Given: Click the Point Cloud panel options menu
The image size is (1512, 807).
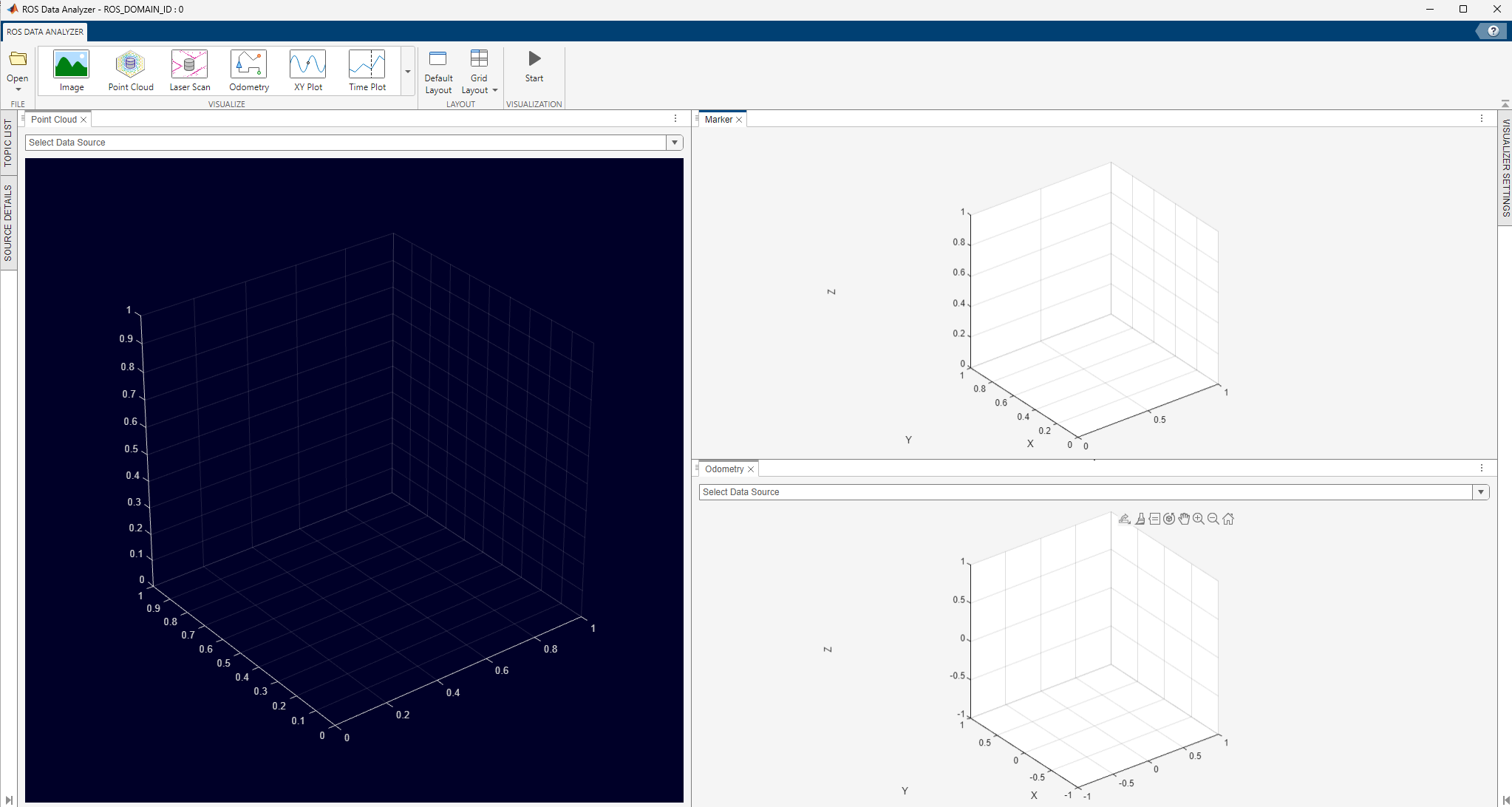Looking at the screenshot, I should pos(674,118).
